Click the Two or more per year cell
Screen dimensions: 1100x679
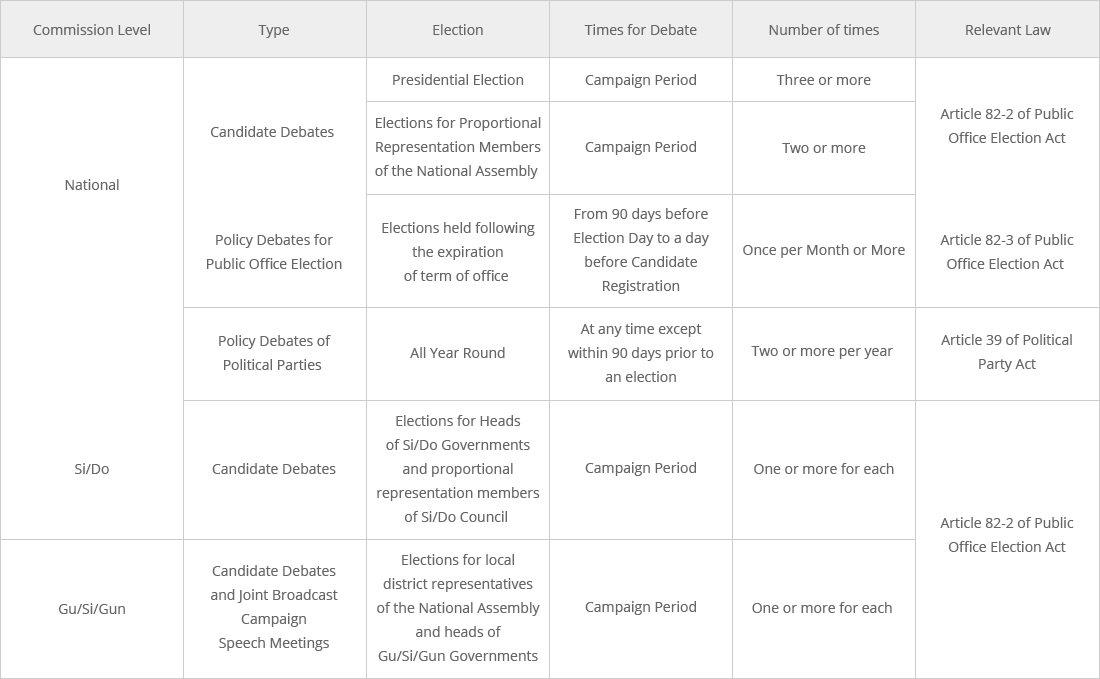(822, 351)
